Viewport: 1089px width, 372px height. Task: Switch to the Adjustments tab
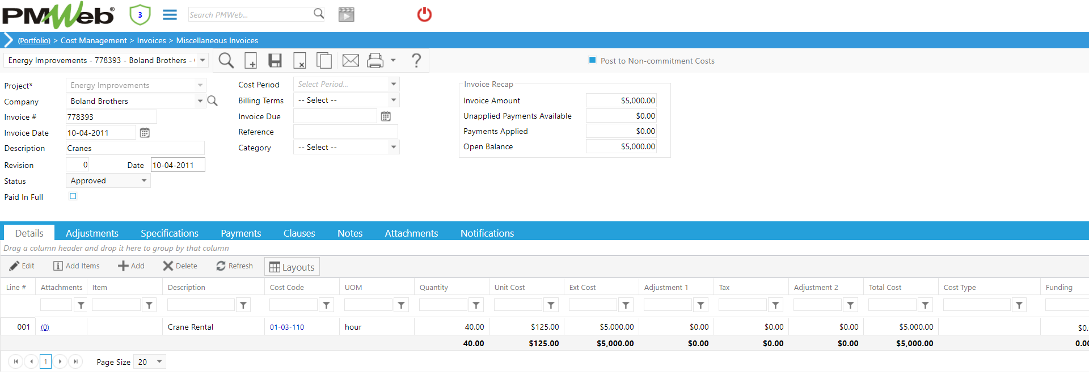click(x=92, y=233)
